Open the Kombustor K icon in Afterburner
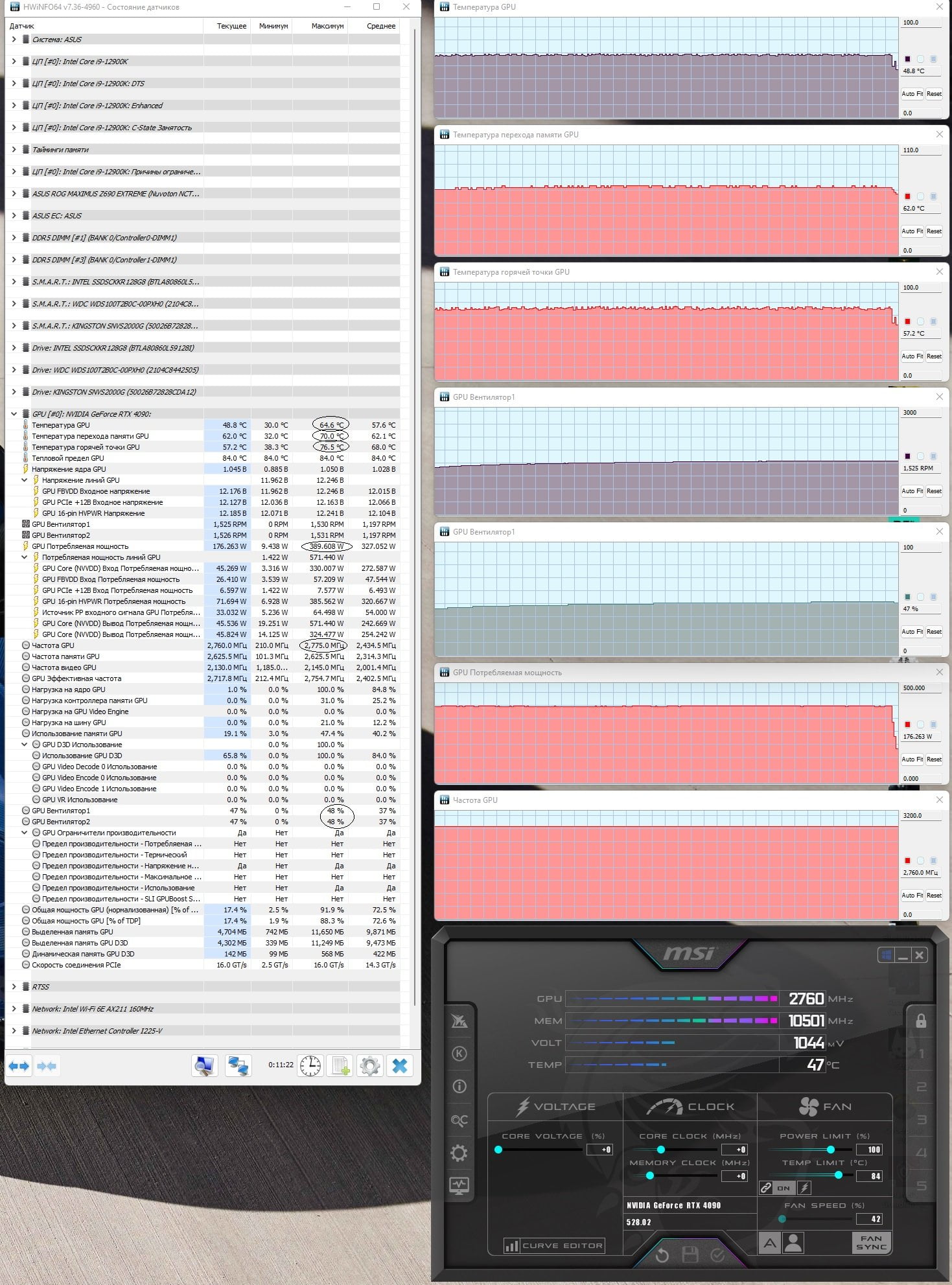Viewport: 952px width, 1285px height. pyautogui.click(x=459, y=1054)
